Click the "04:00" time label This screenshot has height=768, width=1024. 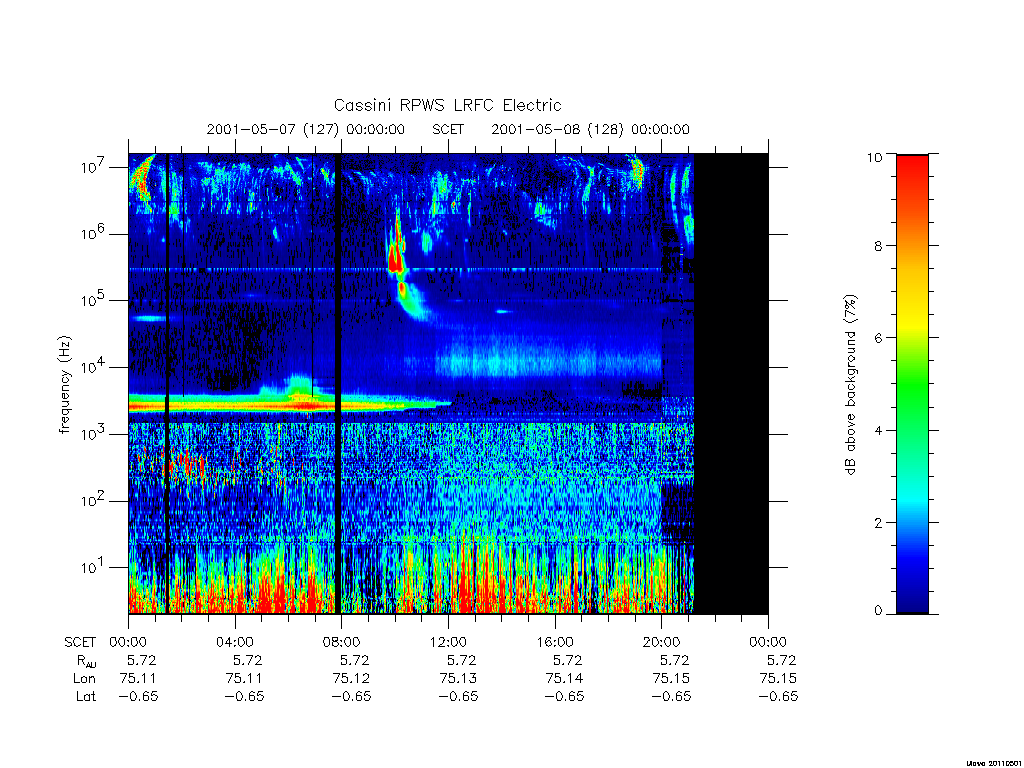point(235,643)
